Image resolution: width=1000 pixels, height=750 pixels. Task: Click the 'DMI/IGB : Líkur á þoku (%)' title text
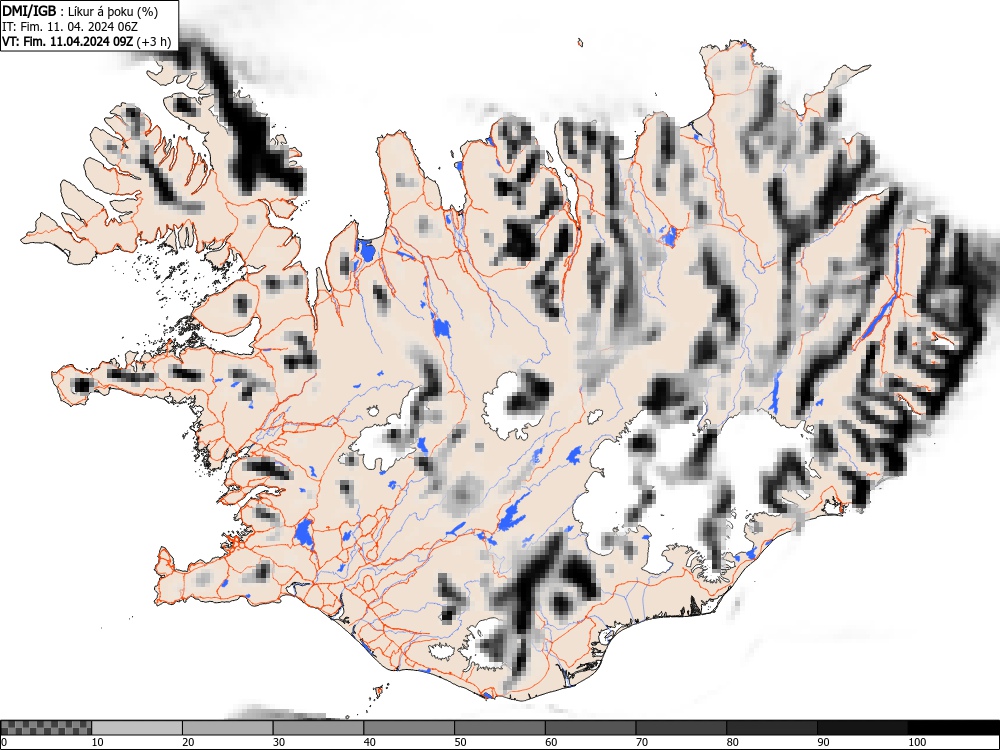point(80,11)
